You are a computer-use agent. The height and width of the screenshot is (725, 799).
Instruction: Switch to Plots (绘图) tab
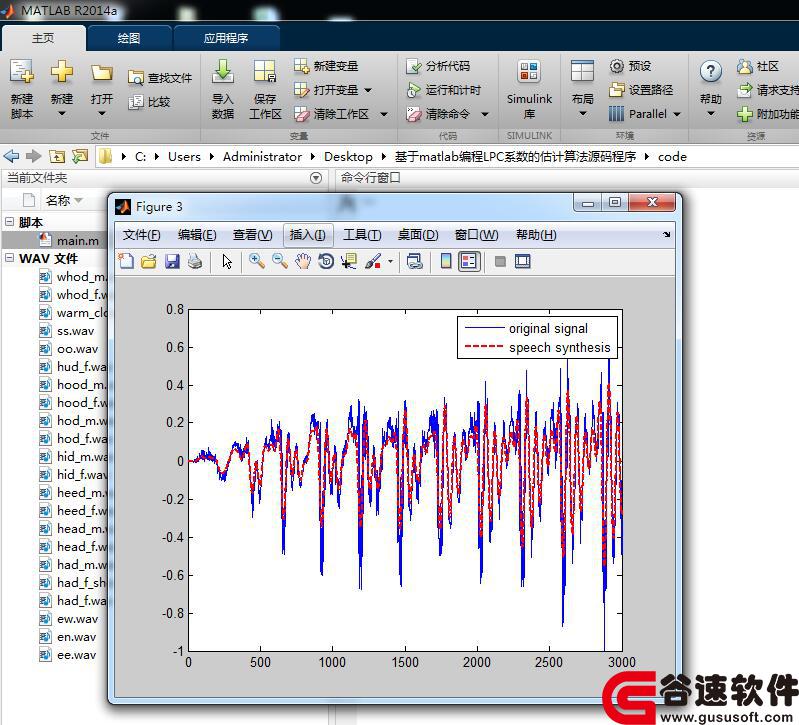click(129, 38)
